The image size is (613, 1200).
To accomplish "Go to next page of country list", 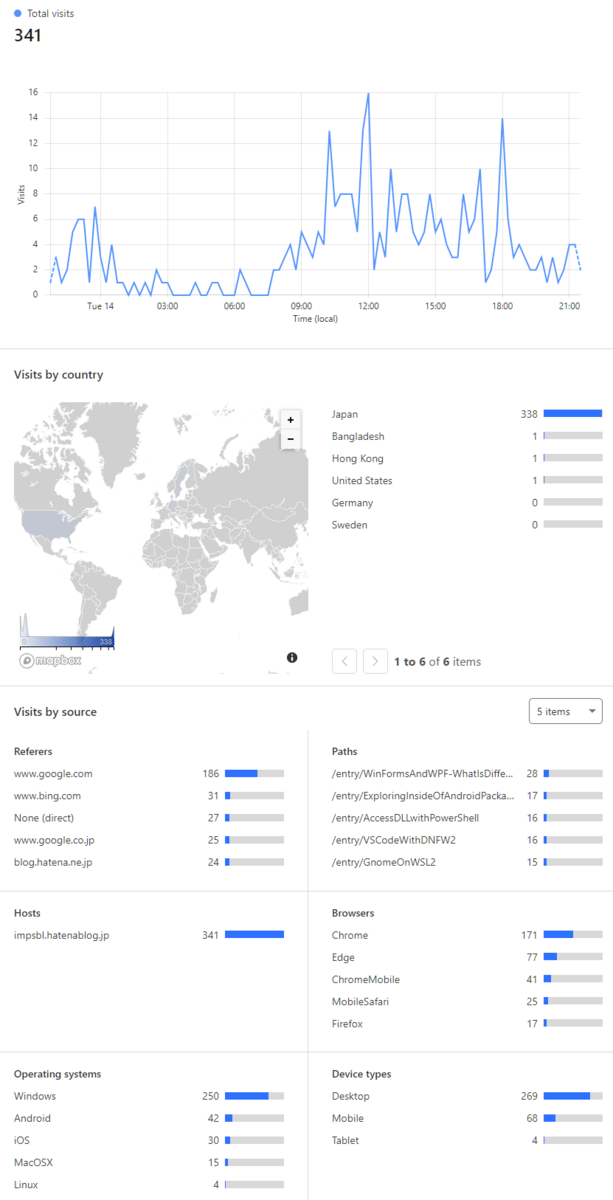I will click(376, 661).
